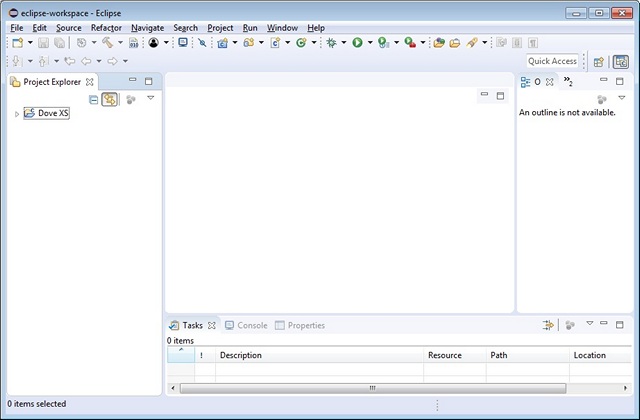640x420 pixels.
Task: Click the round black profile icon
Action: [153, 42]
